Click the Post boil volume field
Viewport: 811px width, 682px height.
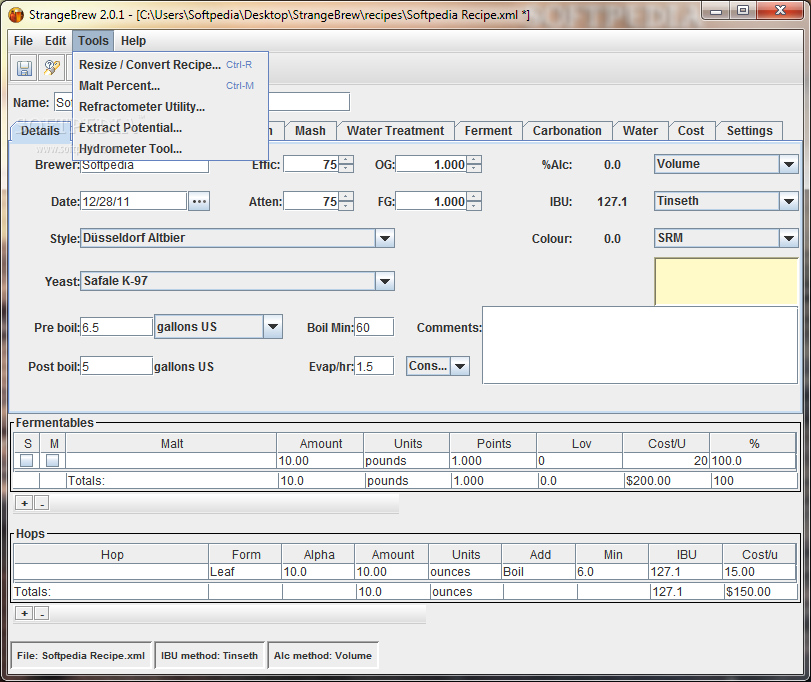point(116,366)
